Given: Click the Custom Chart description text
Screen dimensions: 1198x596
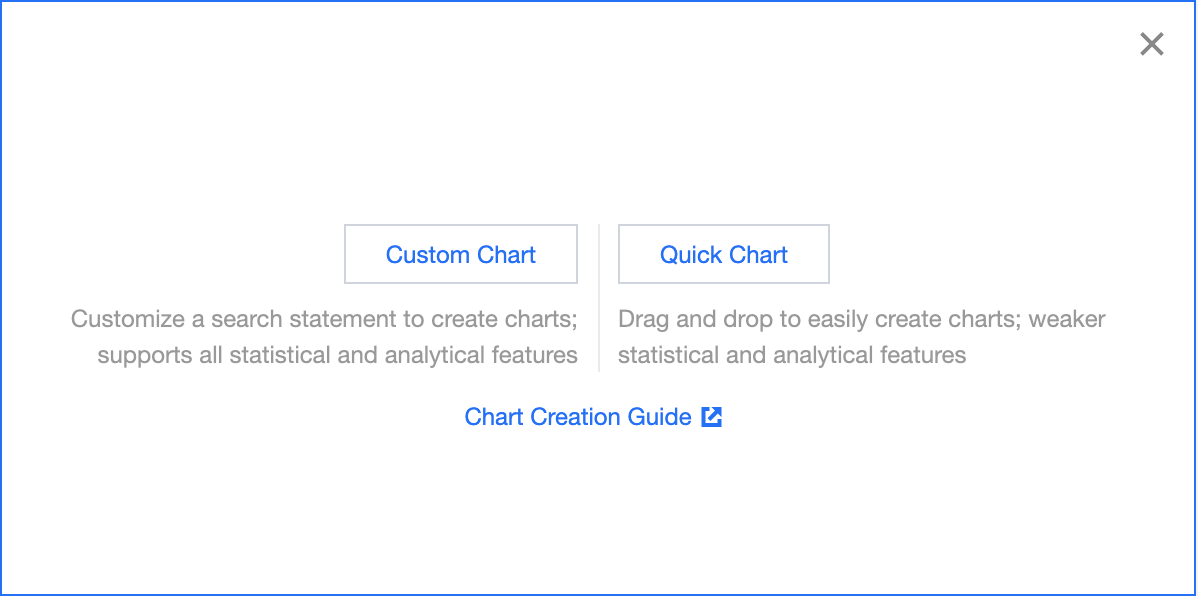Looking at the screenshot, I should [325, 337].
